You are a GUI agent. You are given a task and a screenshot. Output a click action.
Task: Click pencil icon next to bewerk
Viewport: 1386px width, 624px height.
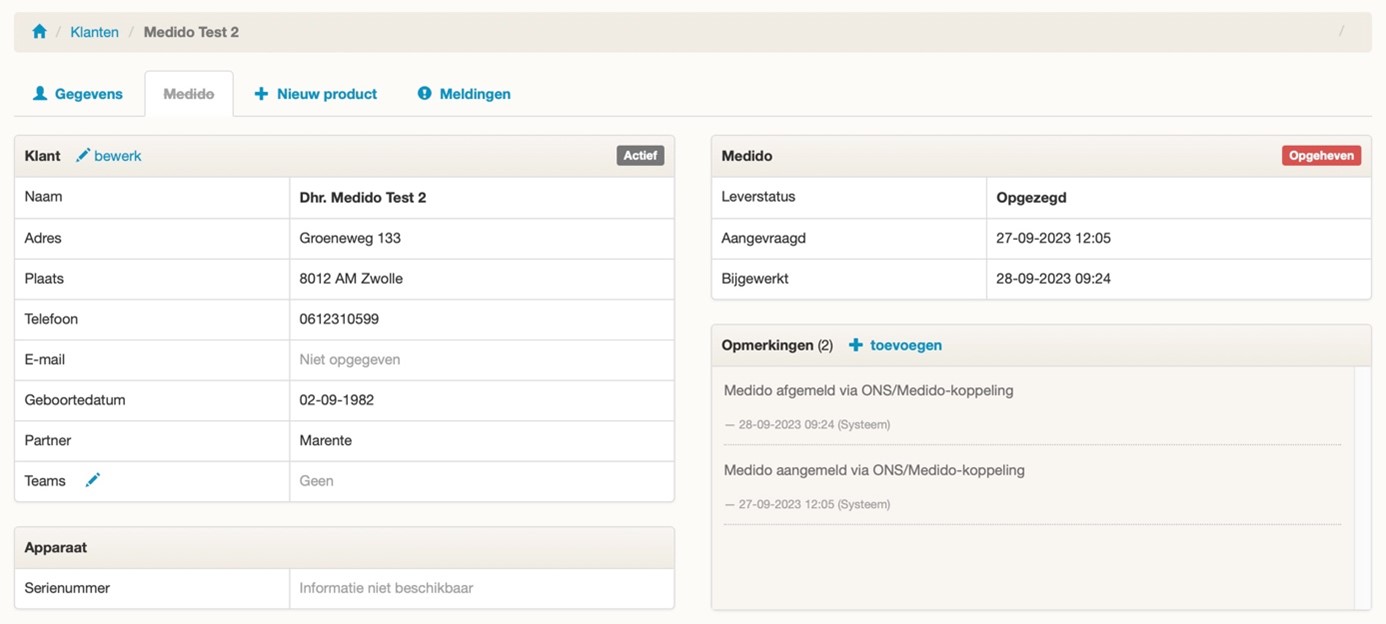point(83,155)
